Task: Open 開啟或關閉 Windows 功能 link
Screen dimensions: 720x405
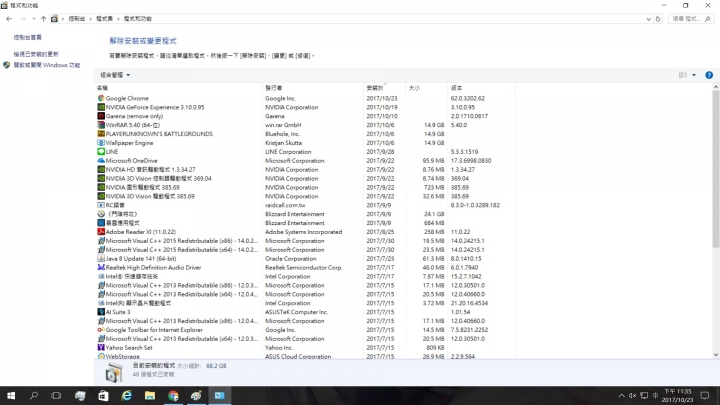Action: click(x=47, y=65)
